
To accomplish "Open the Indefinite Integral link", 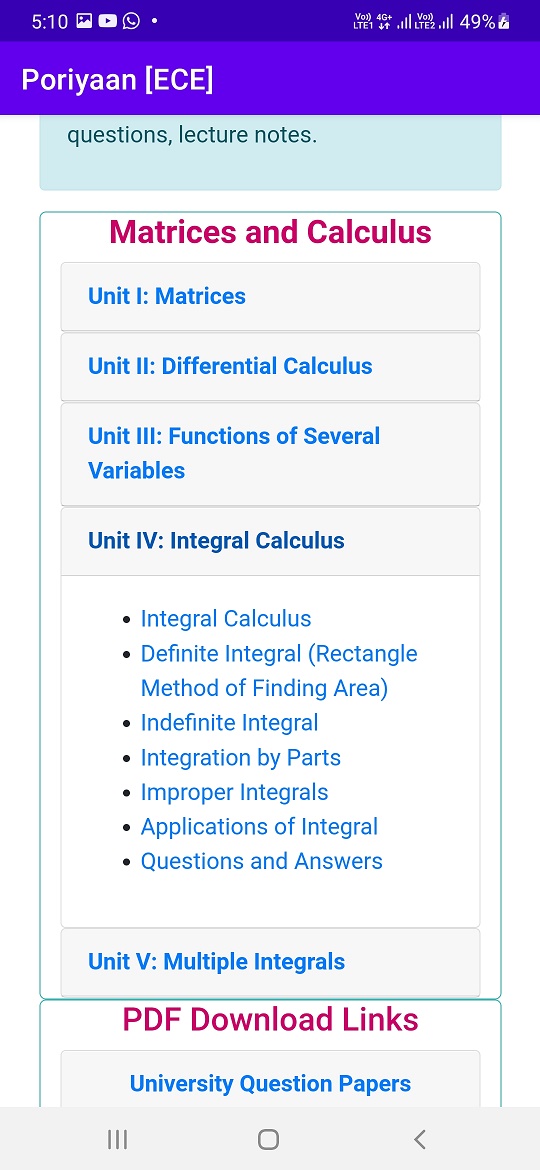I will point(230,723).
